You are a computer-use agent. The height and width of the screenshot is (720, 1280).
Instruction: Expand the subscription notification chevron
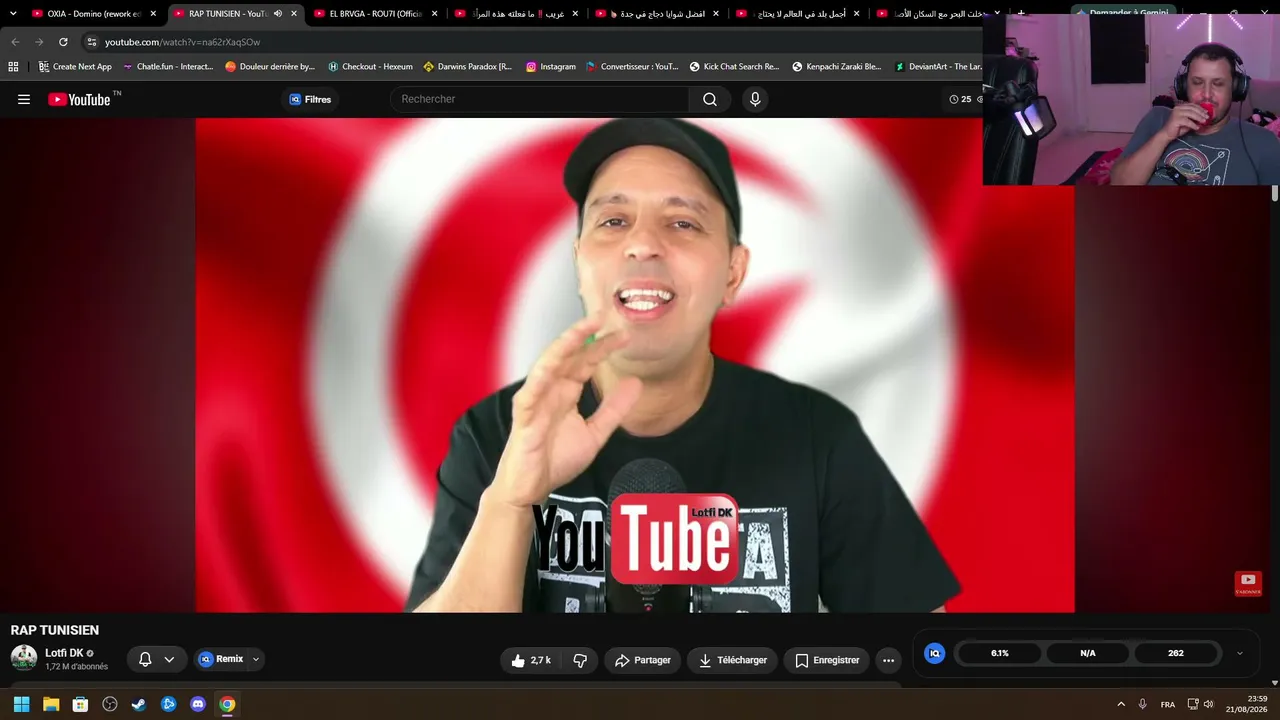pyautogui.click(x=169, y=659)
